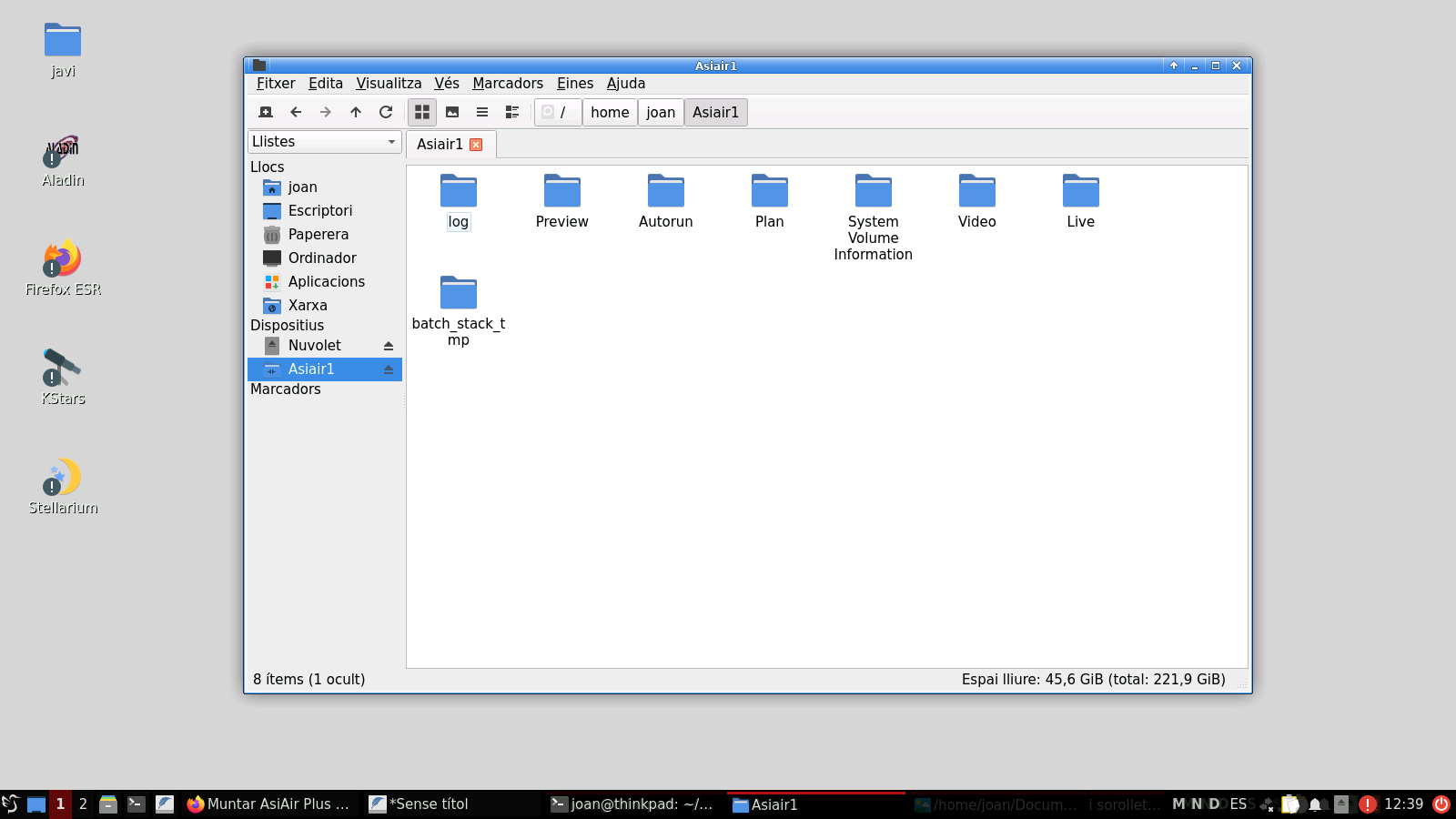The width and height of the screenshot is (1456, 819).
Task: Open the Llistes side pane dropdown
Action: [324, 142]
